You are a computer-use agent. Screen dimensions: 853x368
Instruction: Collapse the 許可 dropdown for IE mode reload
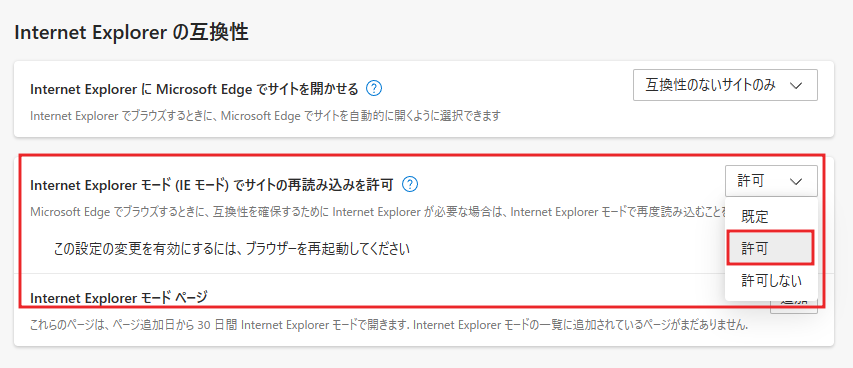(771, 181)
